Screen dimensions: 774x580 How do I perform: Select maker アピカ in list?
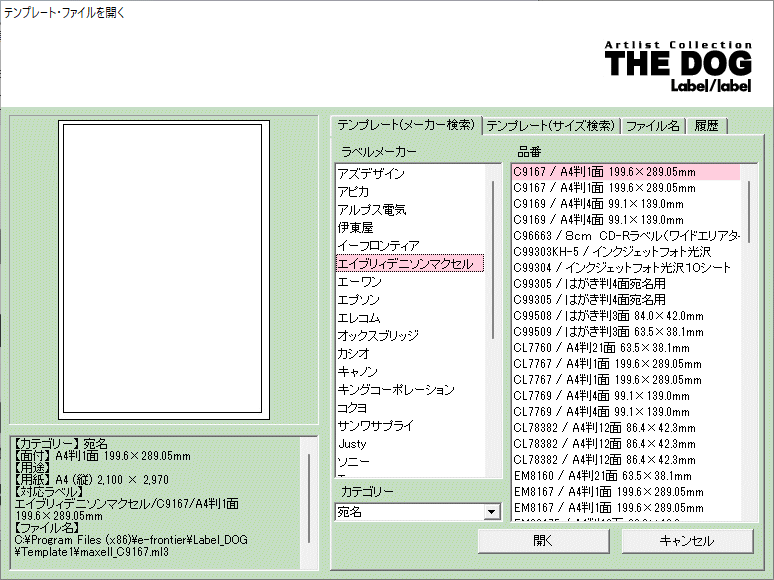point(410,192)
